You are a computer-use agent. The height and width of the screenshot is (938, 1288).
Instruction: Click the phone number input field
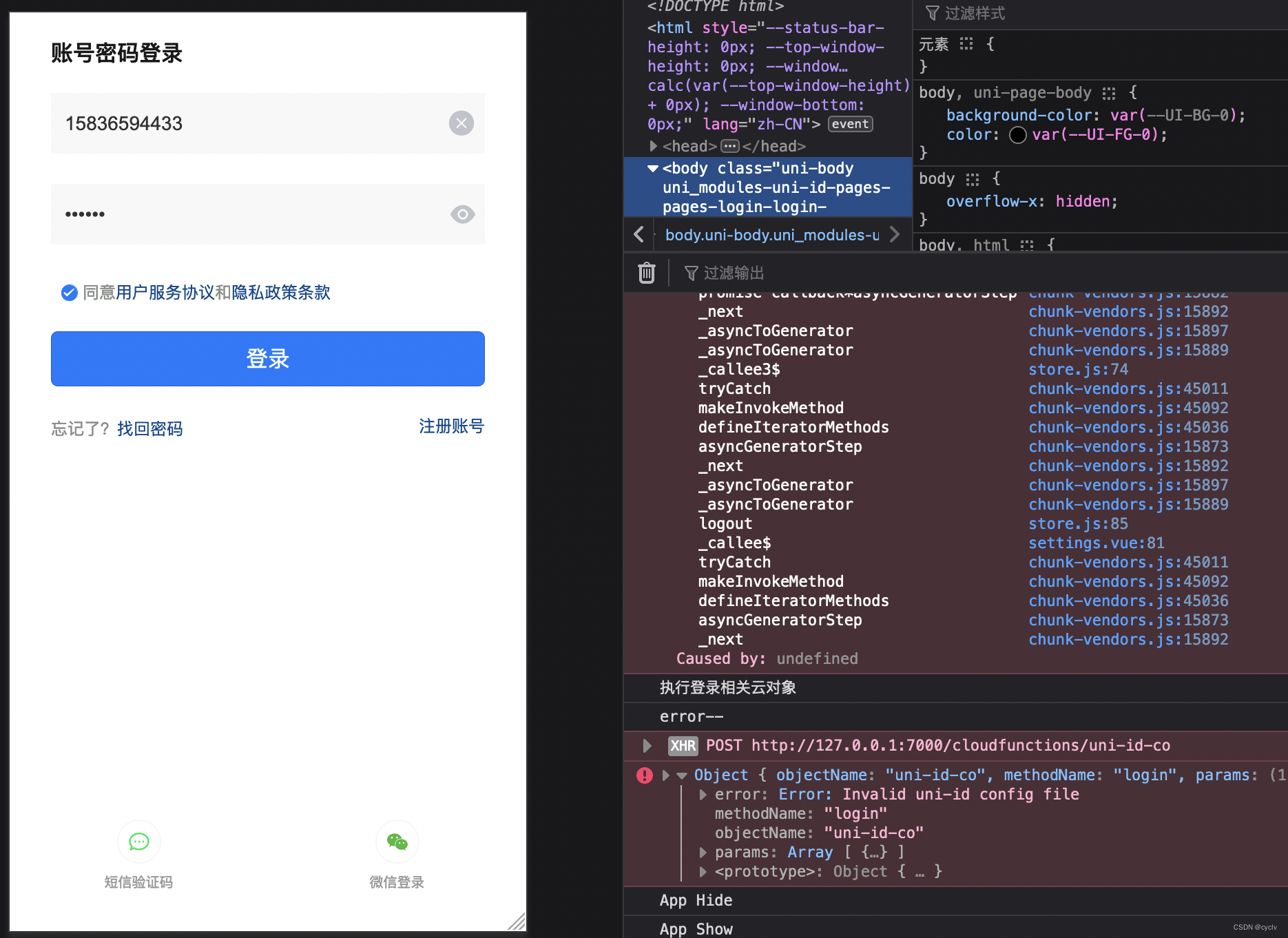pos(268,123)
